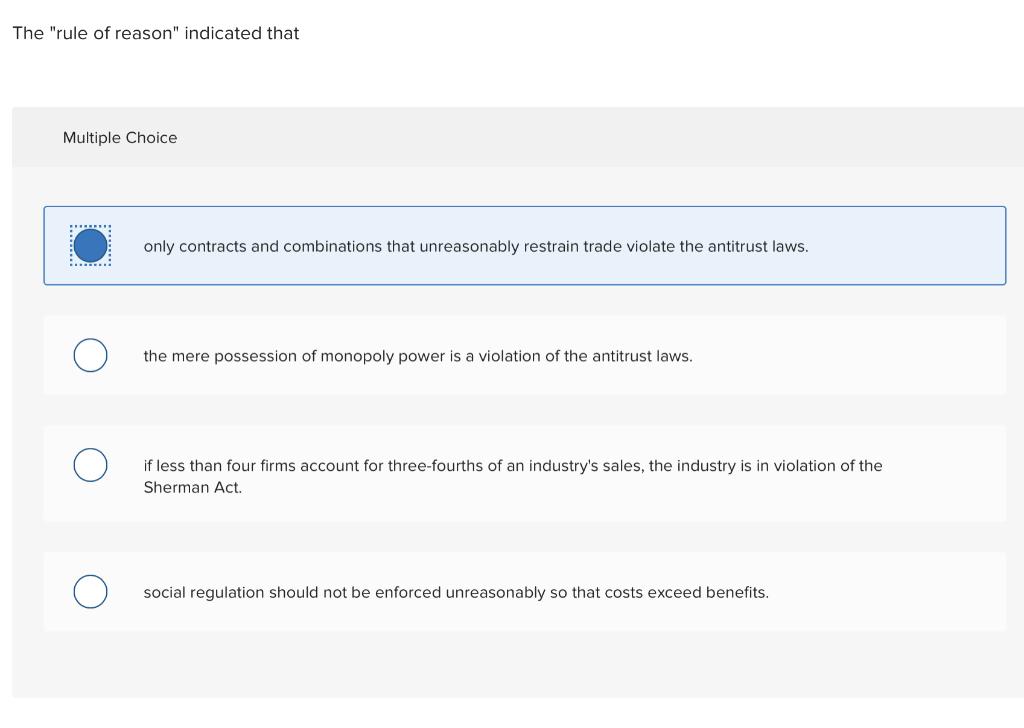
Task: Select the Sherman Act answer radio button
Action: [x=90, y=464]
